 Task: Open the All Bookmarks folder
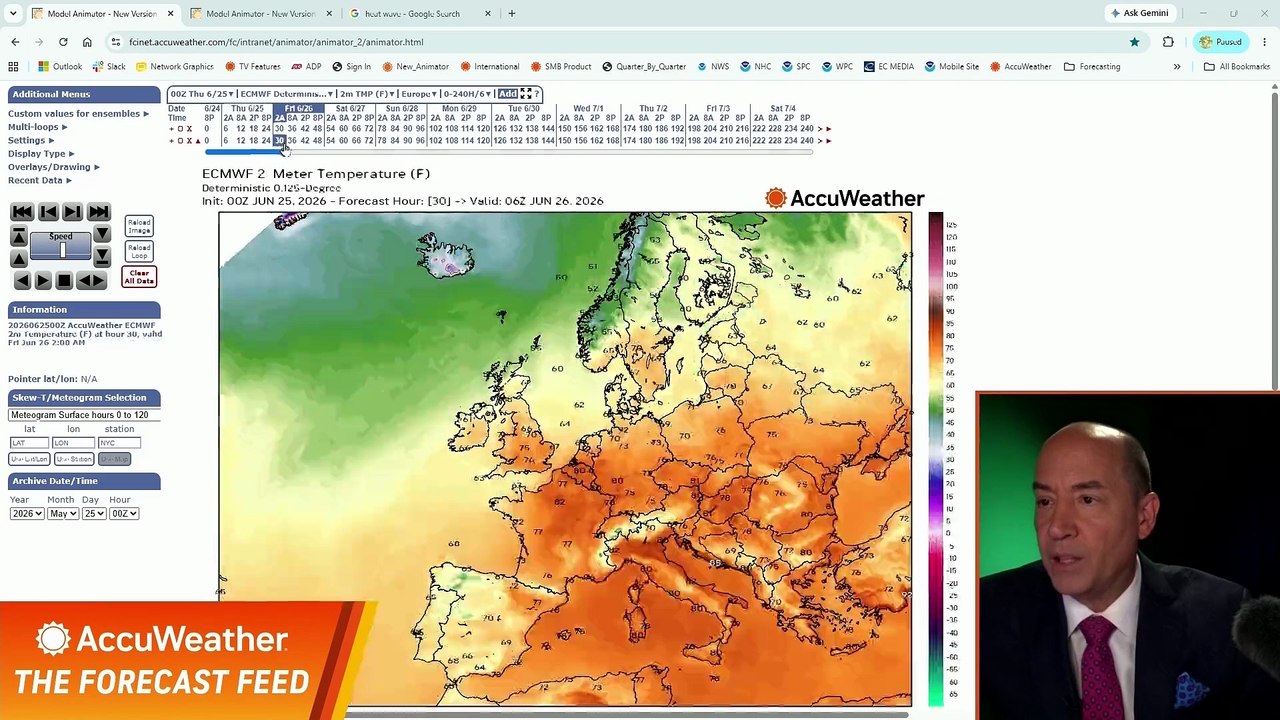tap(1237, 66)
